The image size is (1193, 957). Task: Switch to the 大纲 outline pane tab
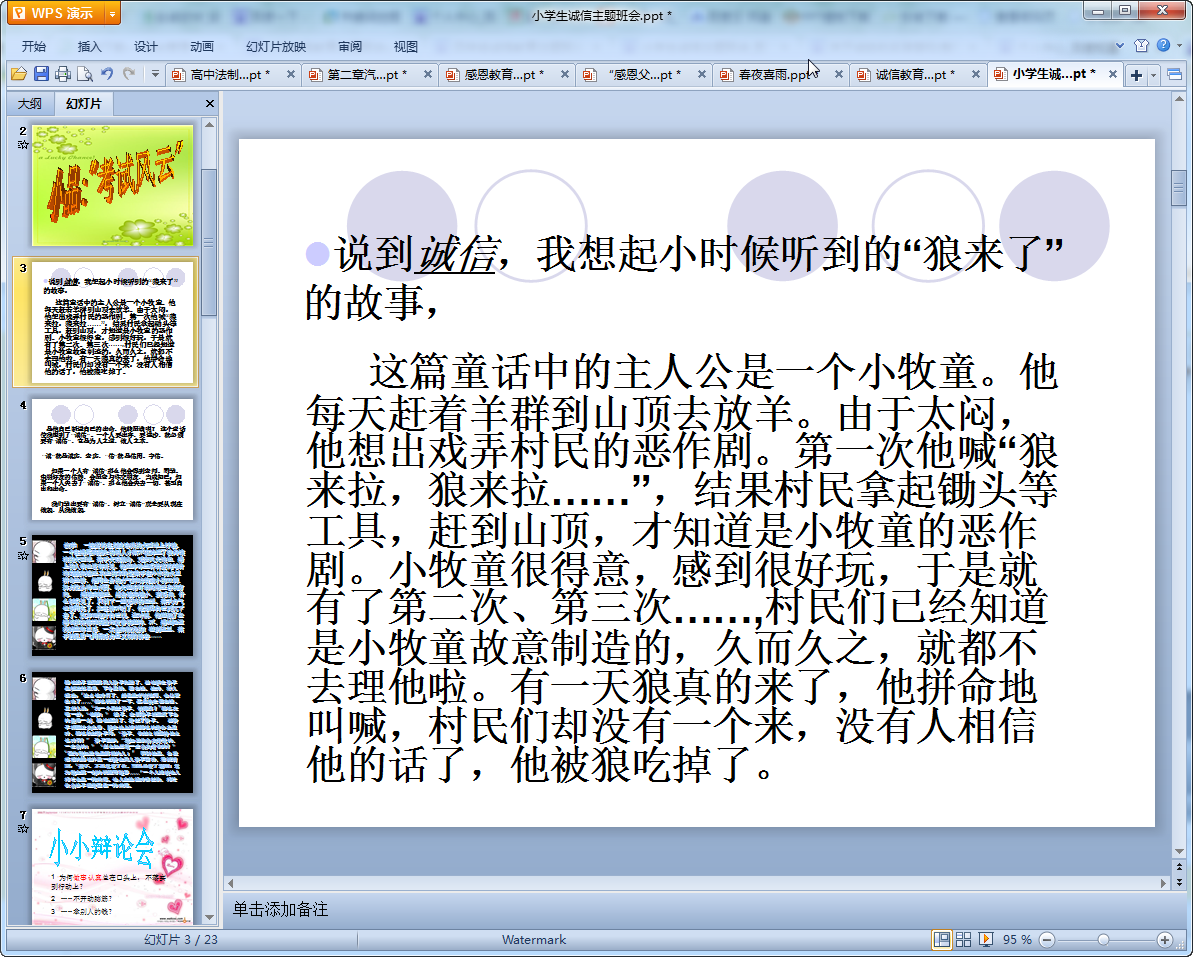coord(30,103)
